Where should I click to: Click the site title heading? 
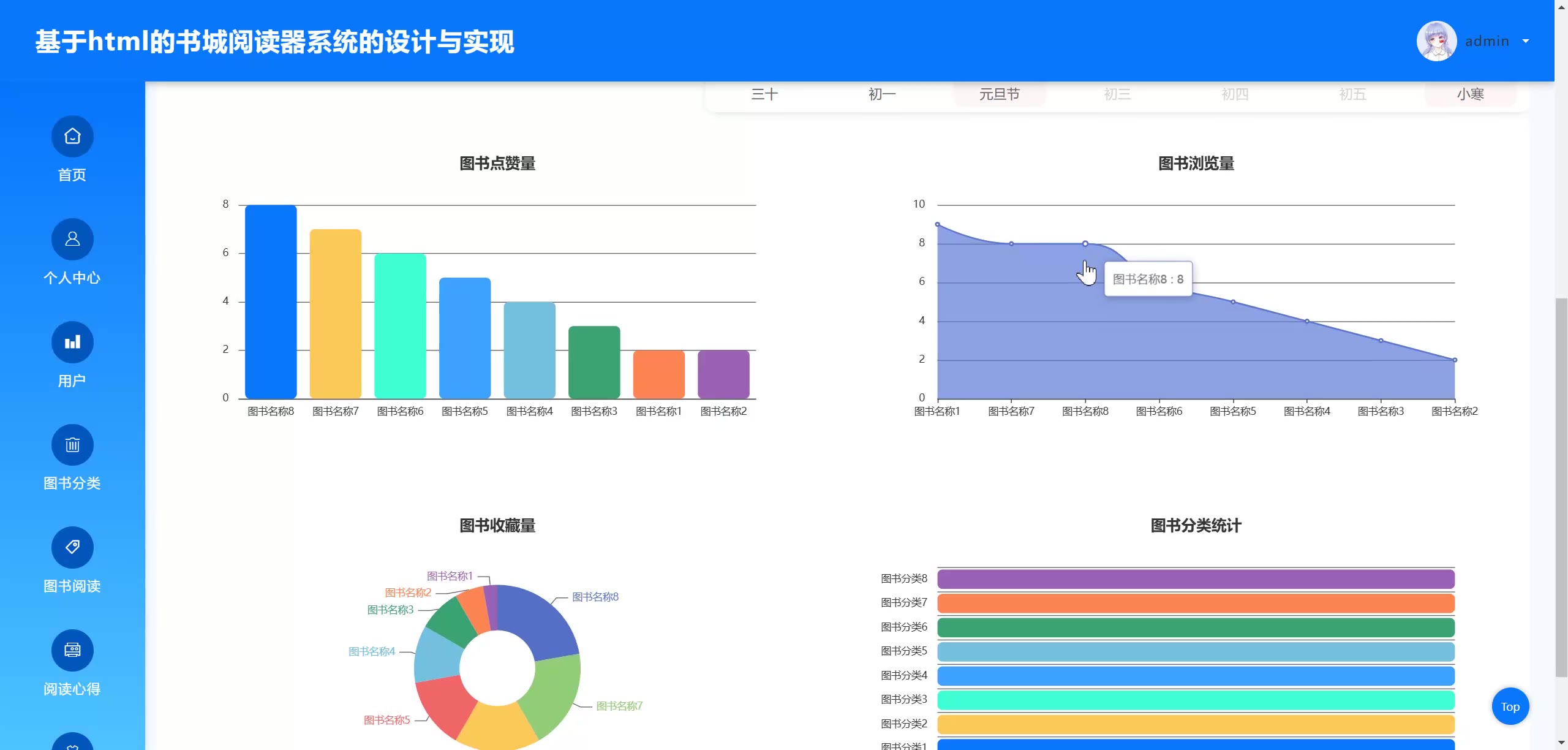click(274, 42)
